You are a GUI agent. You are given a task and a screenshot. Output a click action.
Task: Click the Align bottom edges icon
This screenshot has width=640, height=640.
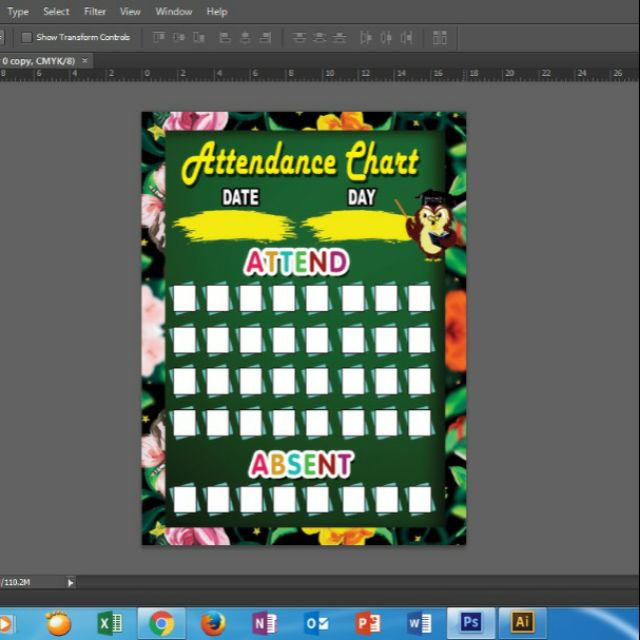pos(200,38)
